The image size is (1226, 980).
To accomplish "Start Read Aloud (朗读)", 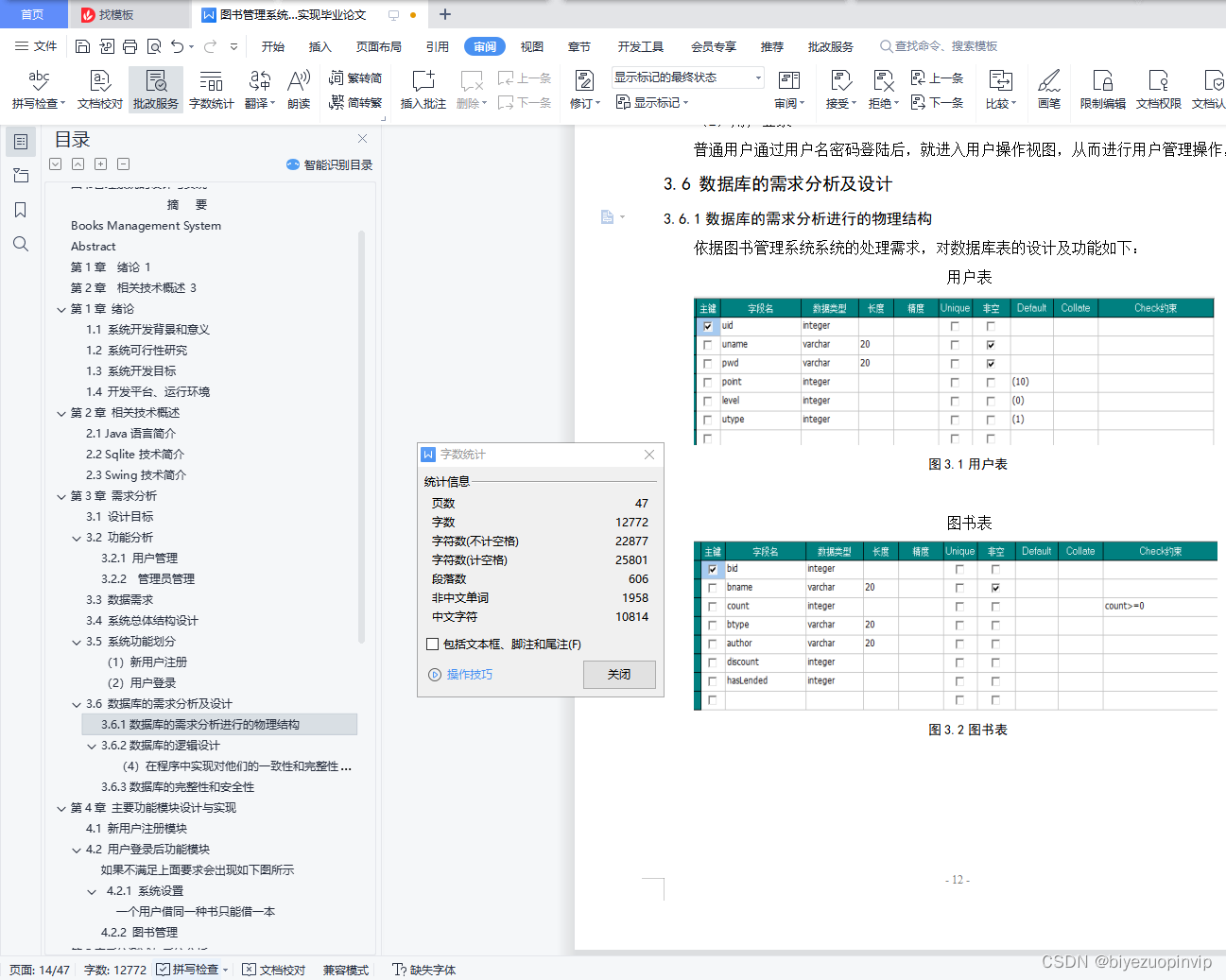I will click(299, 90).
